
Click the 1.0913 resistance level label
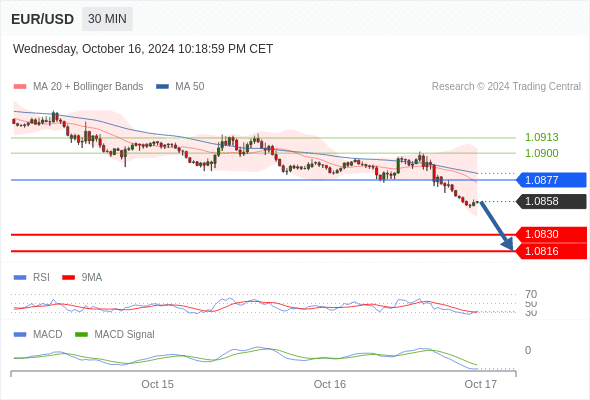pyautogui.click(x=541, y=137)
